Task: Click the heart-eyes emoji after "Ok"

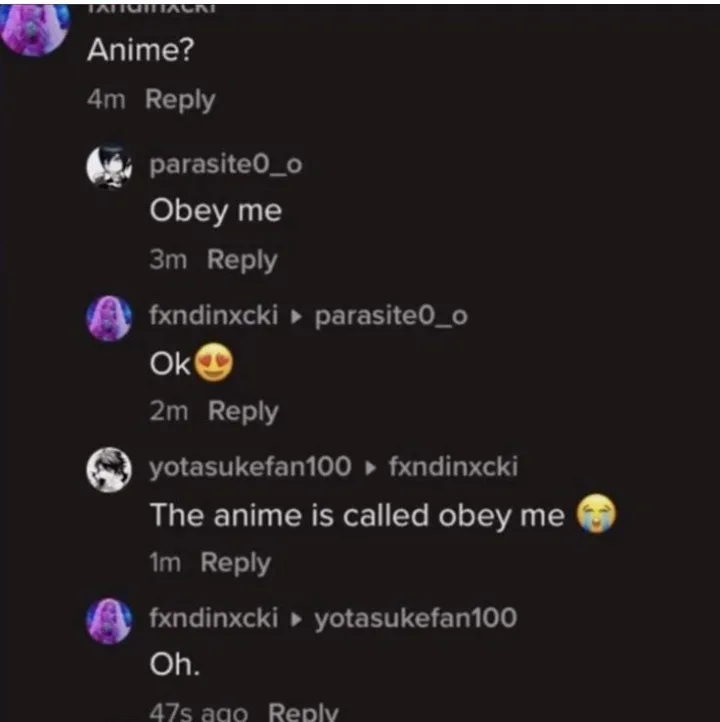Action: 213,364
